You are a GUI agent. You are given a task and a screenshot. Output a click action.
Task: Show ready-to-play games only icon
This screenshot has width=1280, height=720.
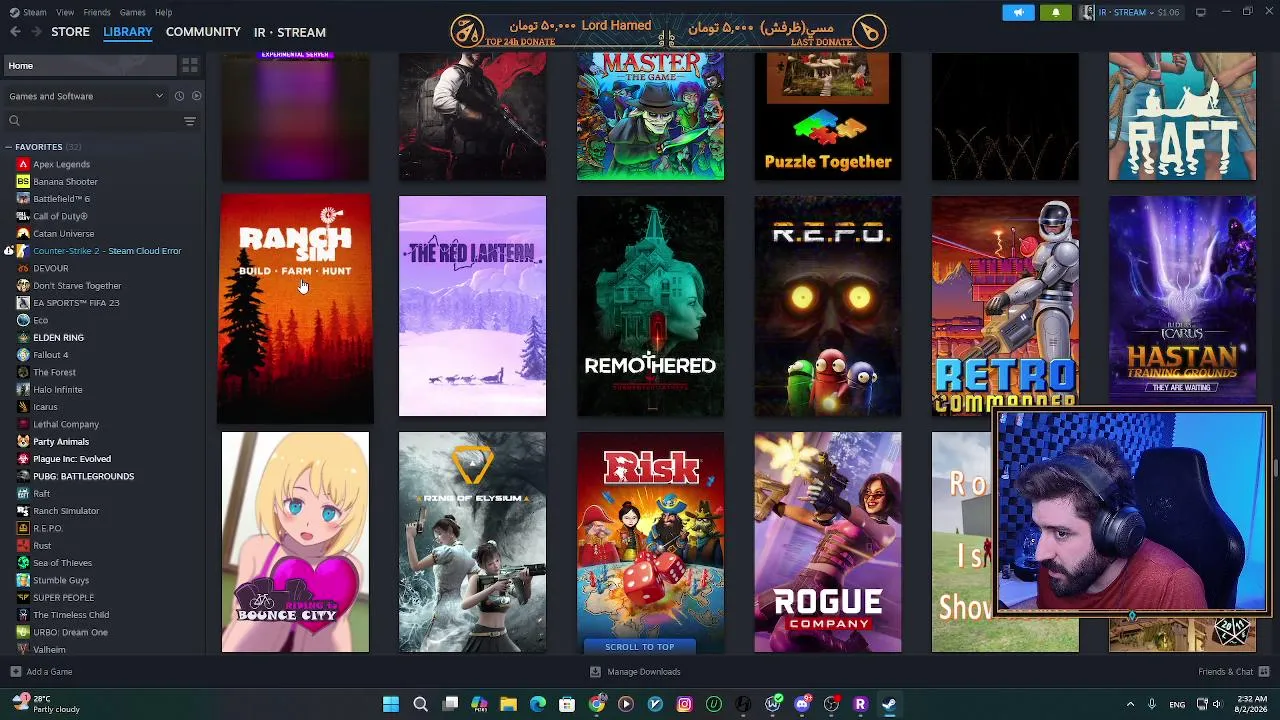tap(196, 96)
